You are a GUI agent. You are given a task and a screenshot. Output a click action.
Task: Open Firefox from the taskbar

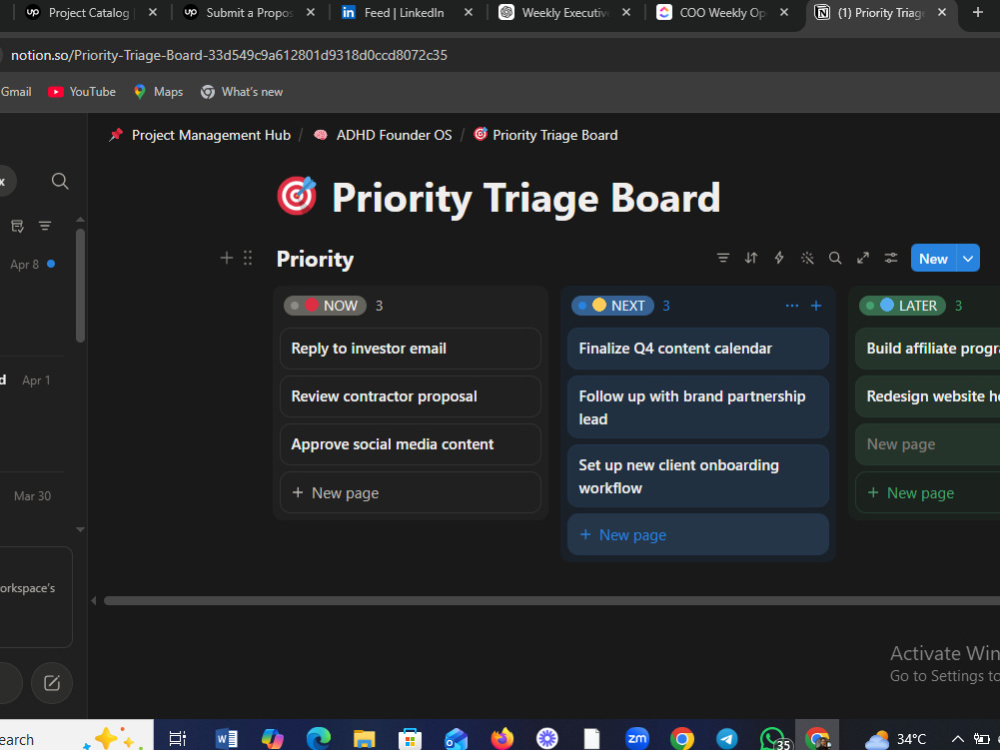click(502, 739)
